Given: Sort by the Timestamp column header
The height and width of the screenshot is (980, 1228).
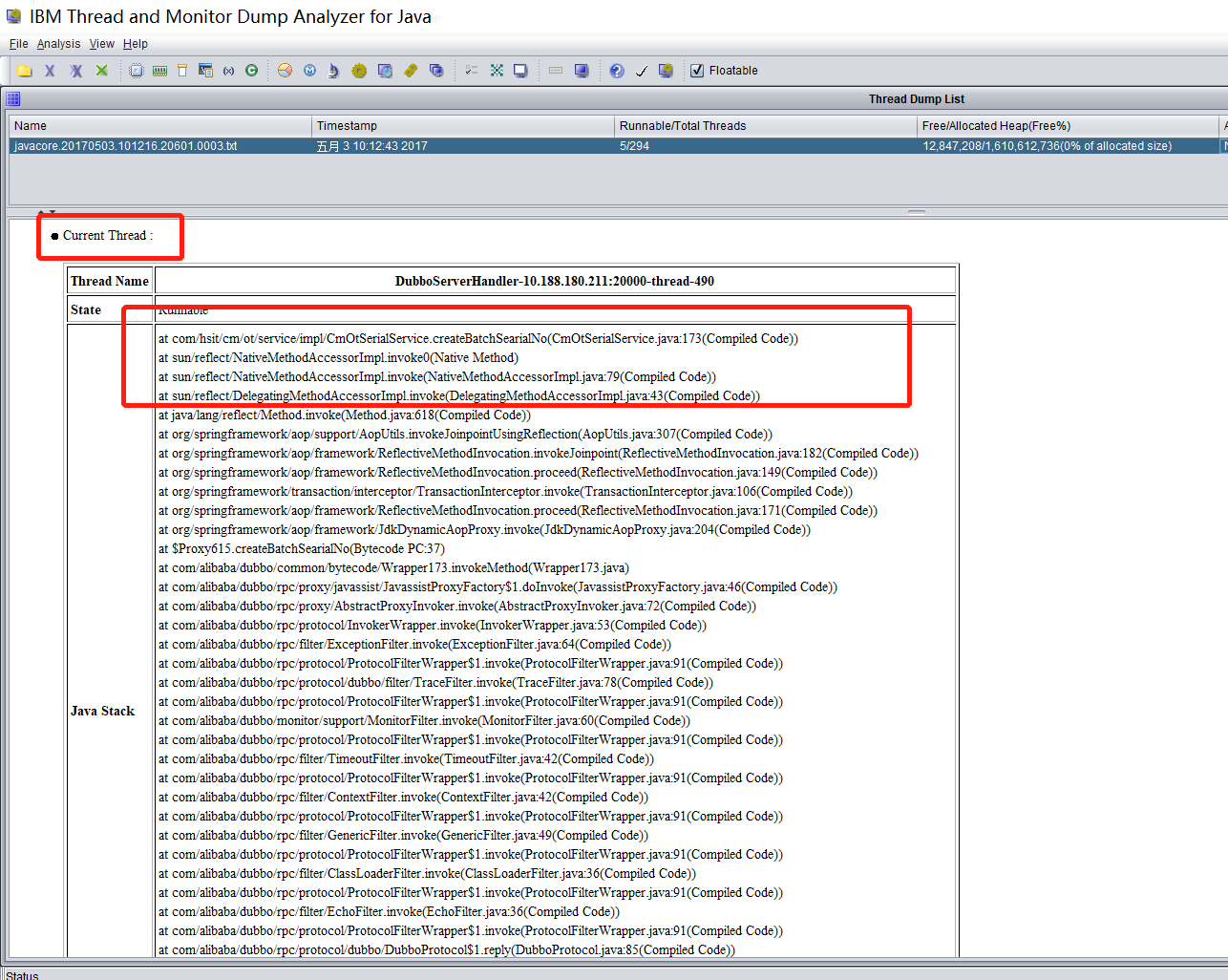Looking at the screenshot, I should point(463,126).
